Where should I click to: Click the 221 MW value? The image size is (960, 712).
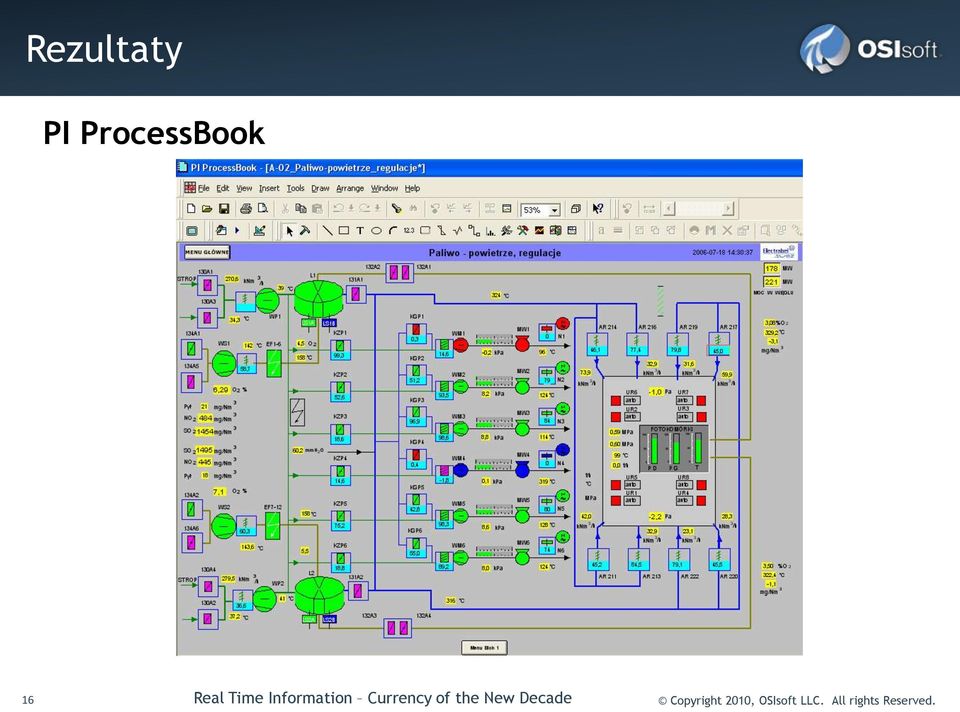[771, 282]
